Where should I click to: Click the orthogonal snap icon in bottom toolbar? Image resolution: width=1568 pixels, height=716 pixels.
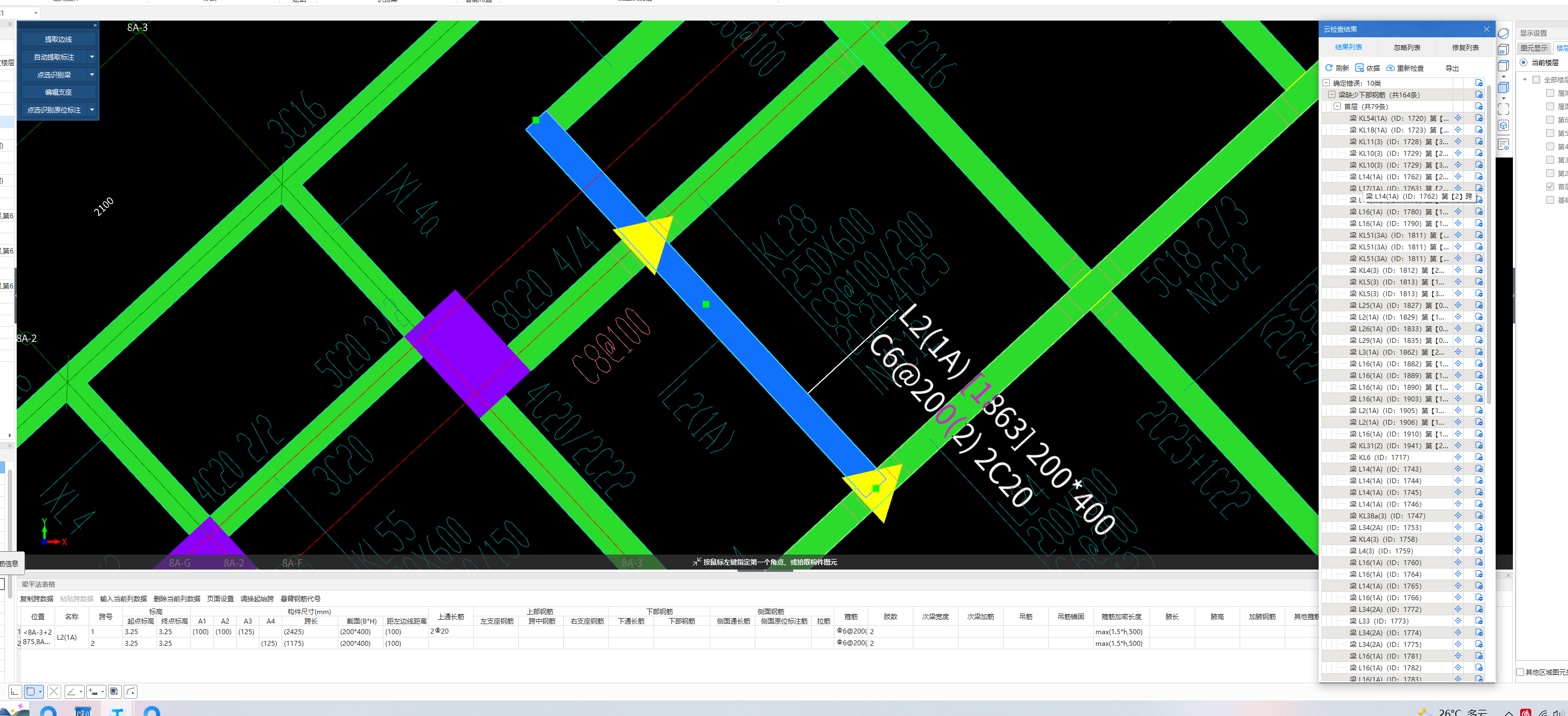click(x=14, y=691)
